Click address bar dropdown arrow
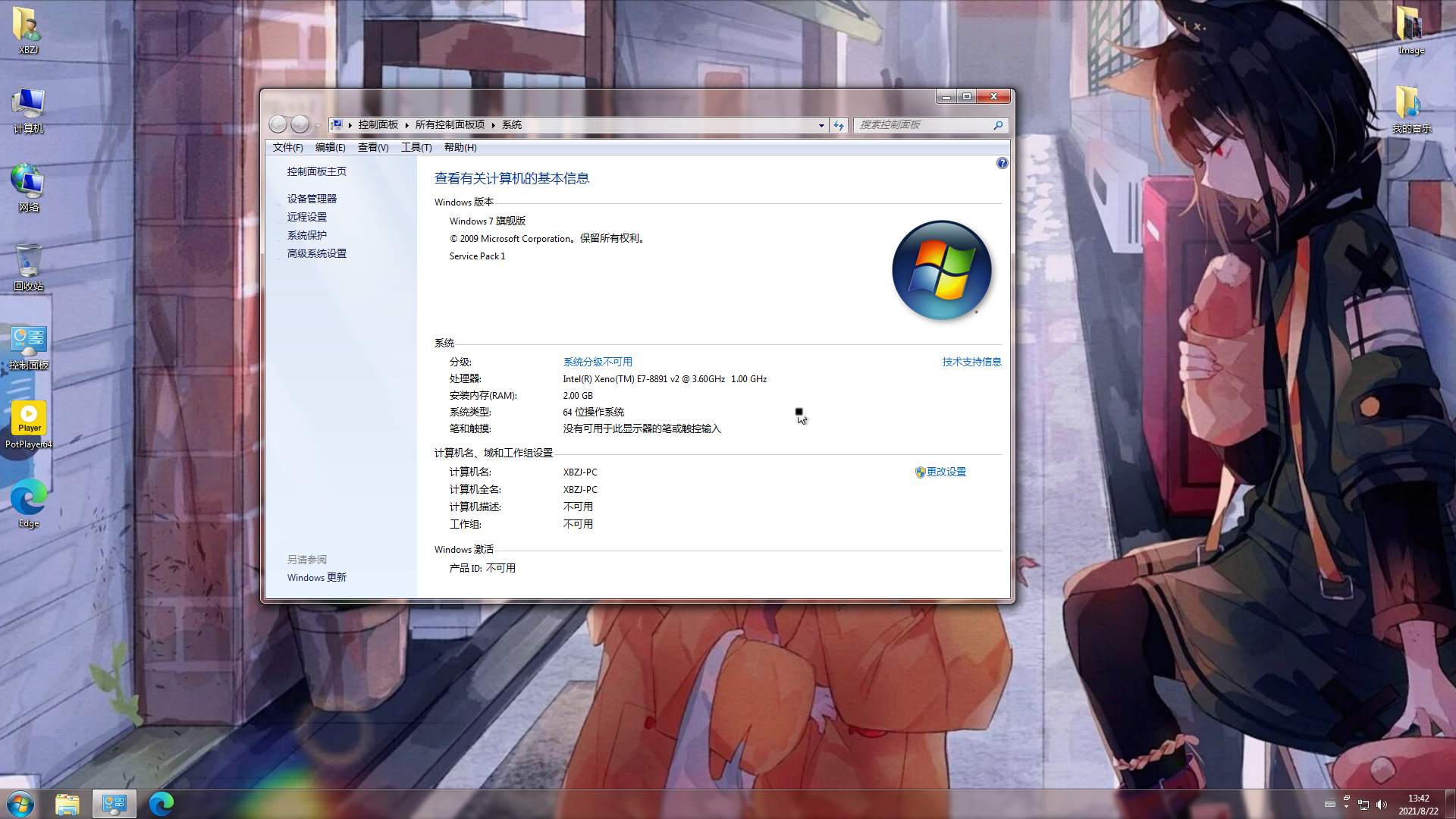This screenshot has width=1456, height=819. (x=820, y=123)
